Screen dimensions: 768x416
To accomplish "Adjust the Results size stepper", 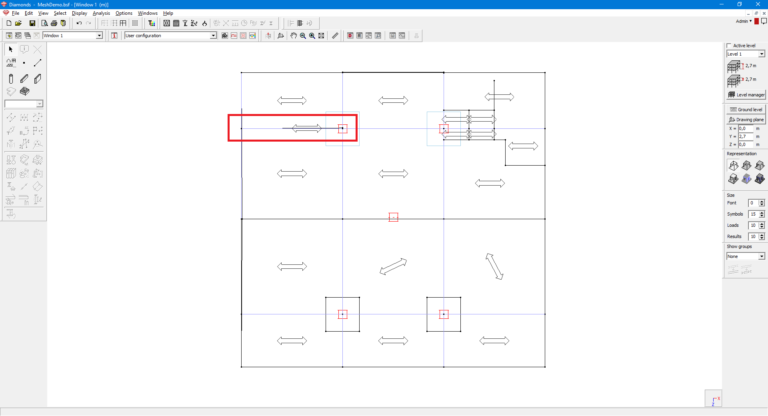I will point(762,237).
